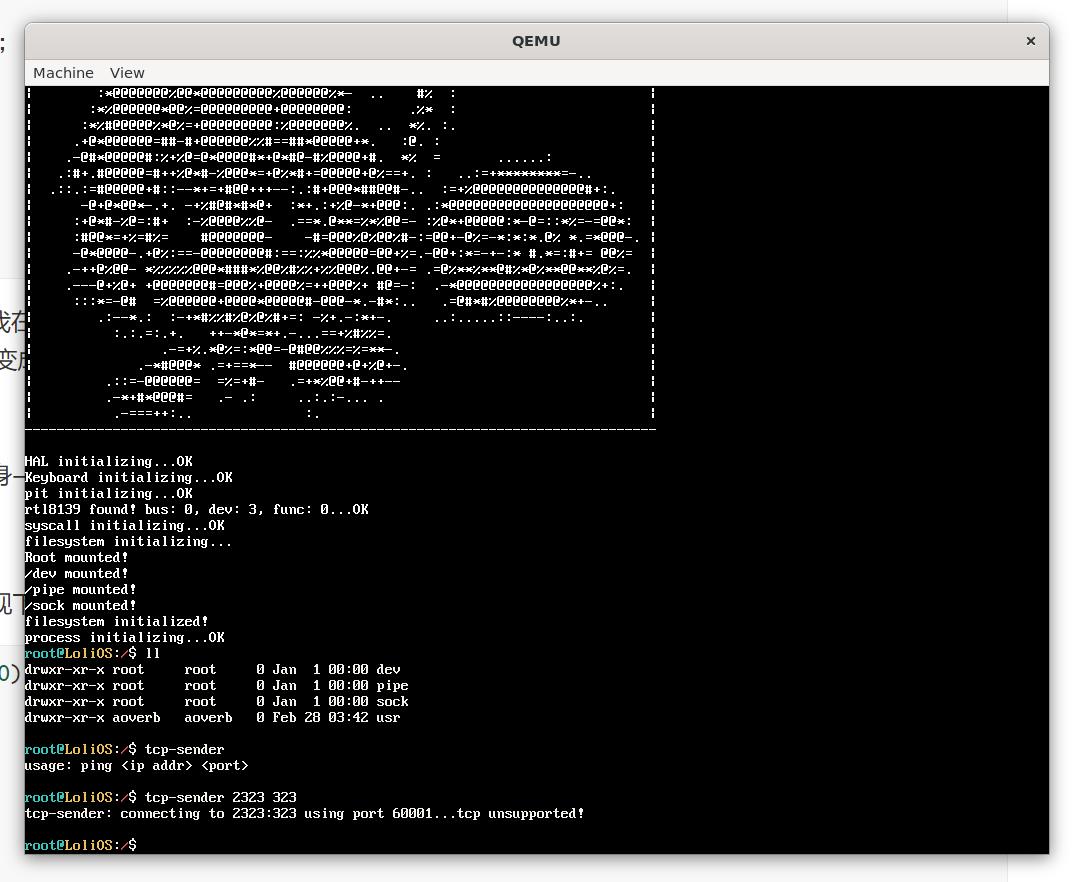The width and height of the screenshot is (1074, 882).
Task: Click the 'Keyboard initializing...OK' line
Action: click(128, 477)
